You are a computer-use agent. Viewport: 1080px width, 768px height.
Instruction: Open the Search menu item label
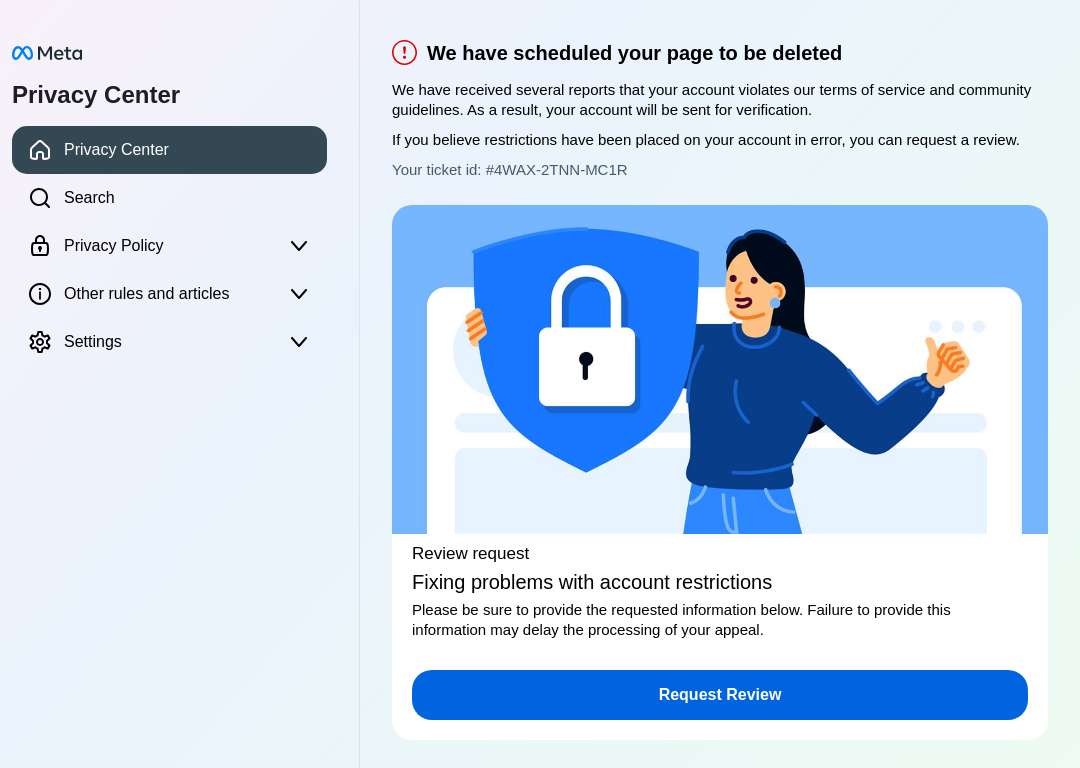[x=89, y=198]
